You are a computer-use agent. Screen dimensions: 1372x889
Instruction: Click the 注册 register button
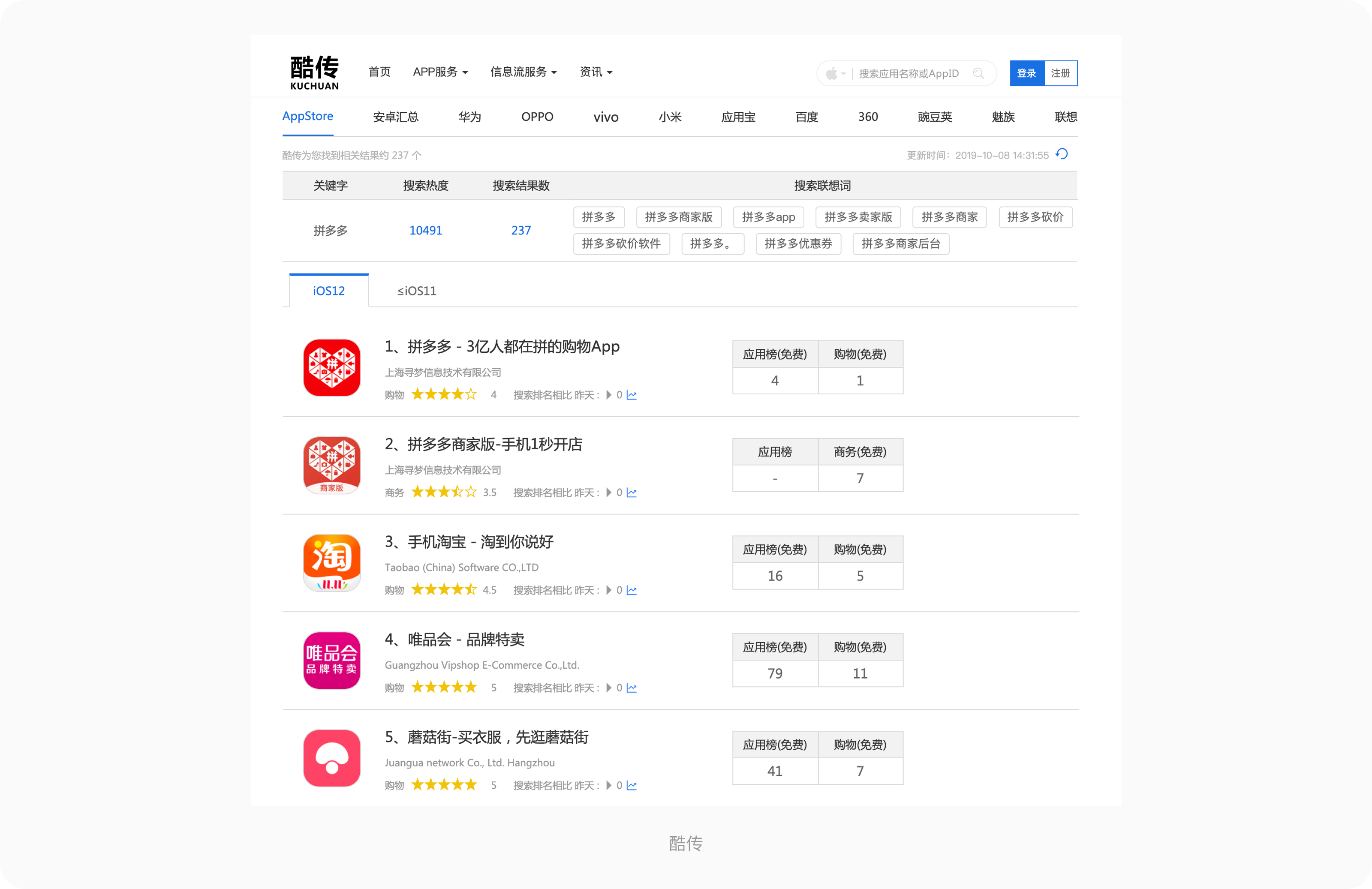1061,73
